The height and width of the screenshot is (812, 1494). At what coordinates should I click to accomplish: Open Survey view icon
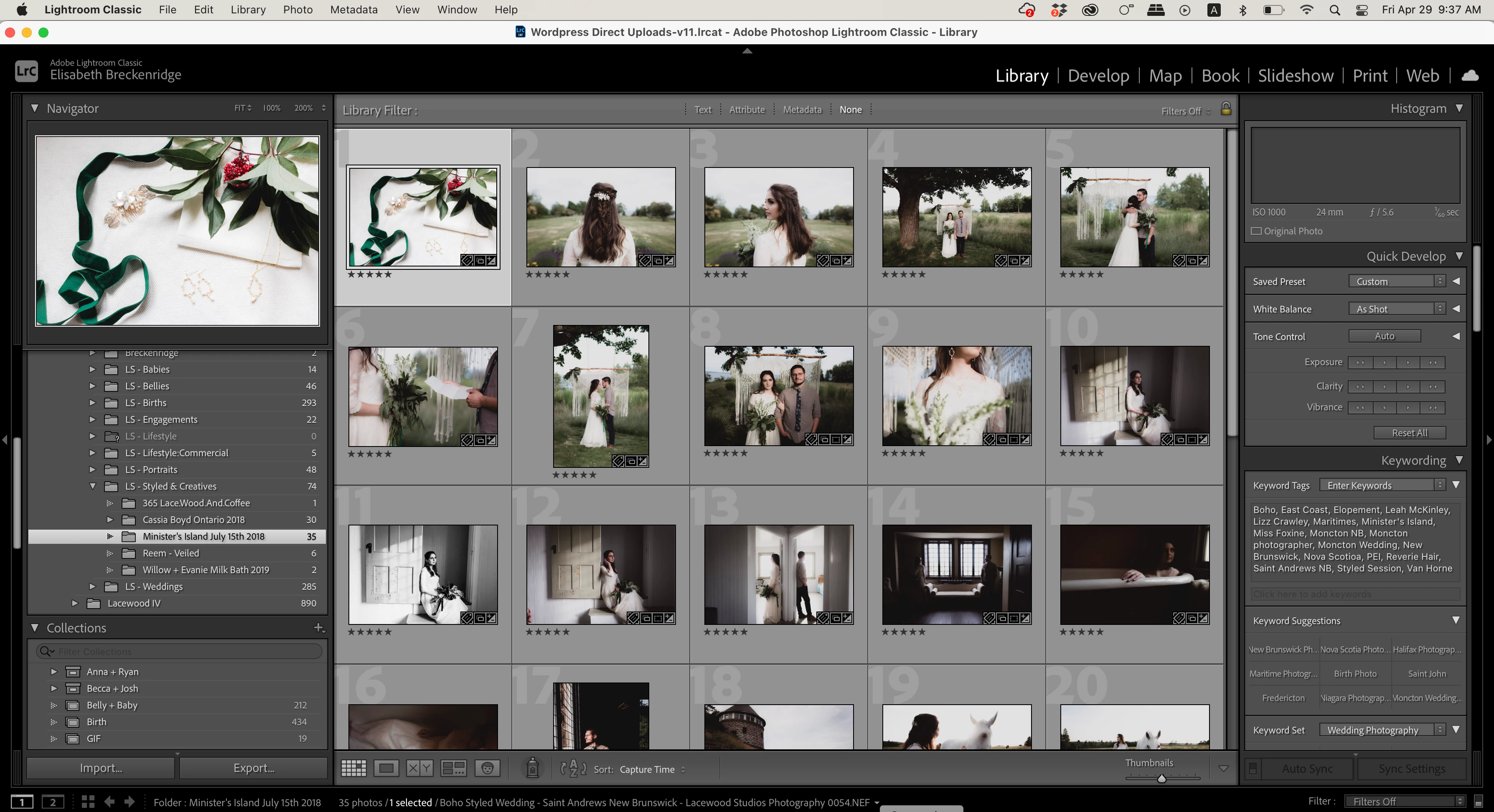[453, 769]
